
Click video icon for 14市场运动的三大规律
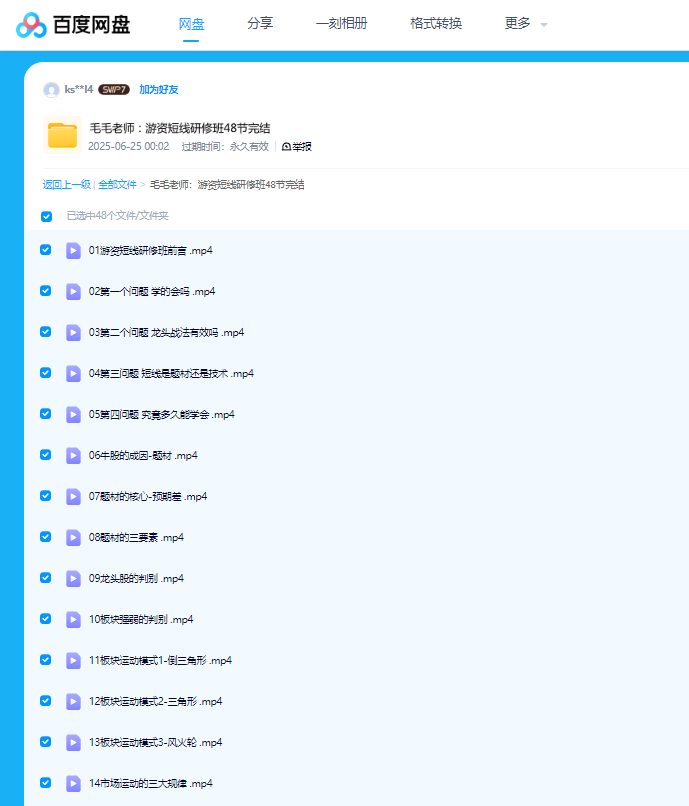pyautogui.click(x=73, y=783)
